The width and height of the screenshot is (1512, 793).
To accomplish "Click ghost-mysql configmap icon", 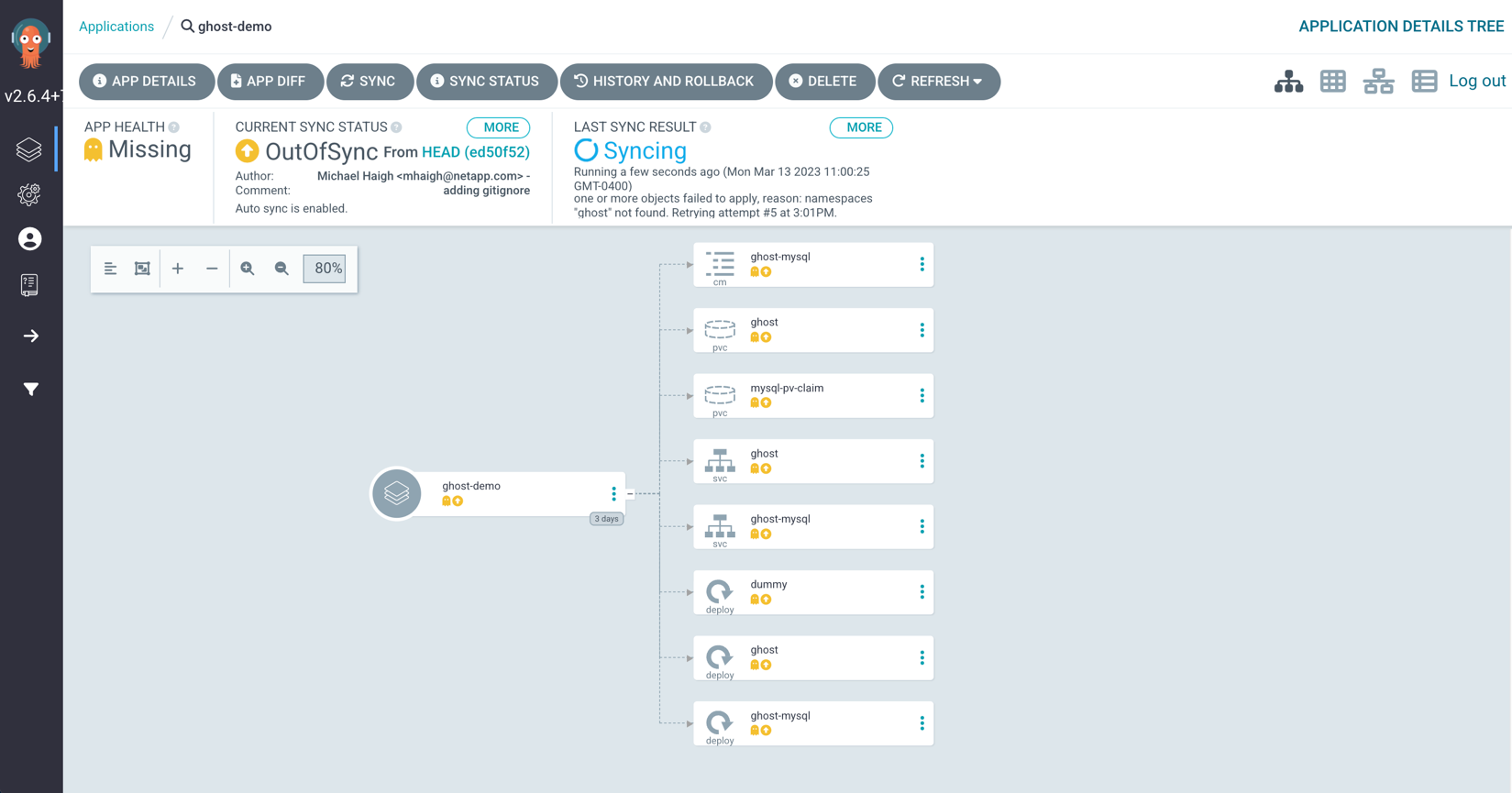I will point(720,263).
